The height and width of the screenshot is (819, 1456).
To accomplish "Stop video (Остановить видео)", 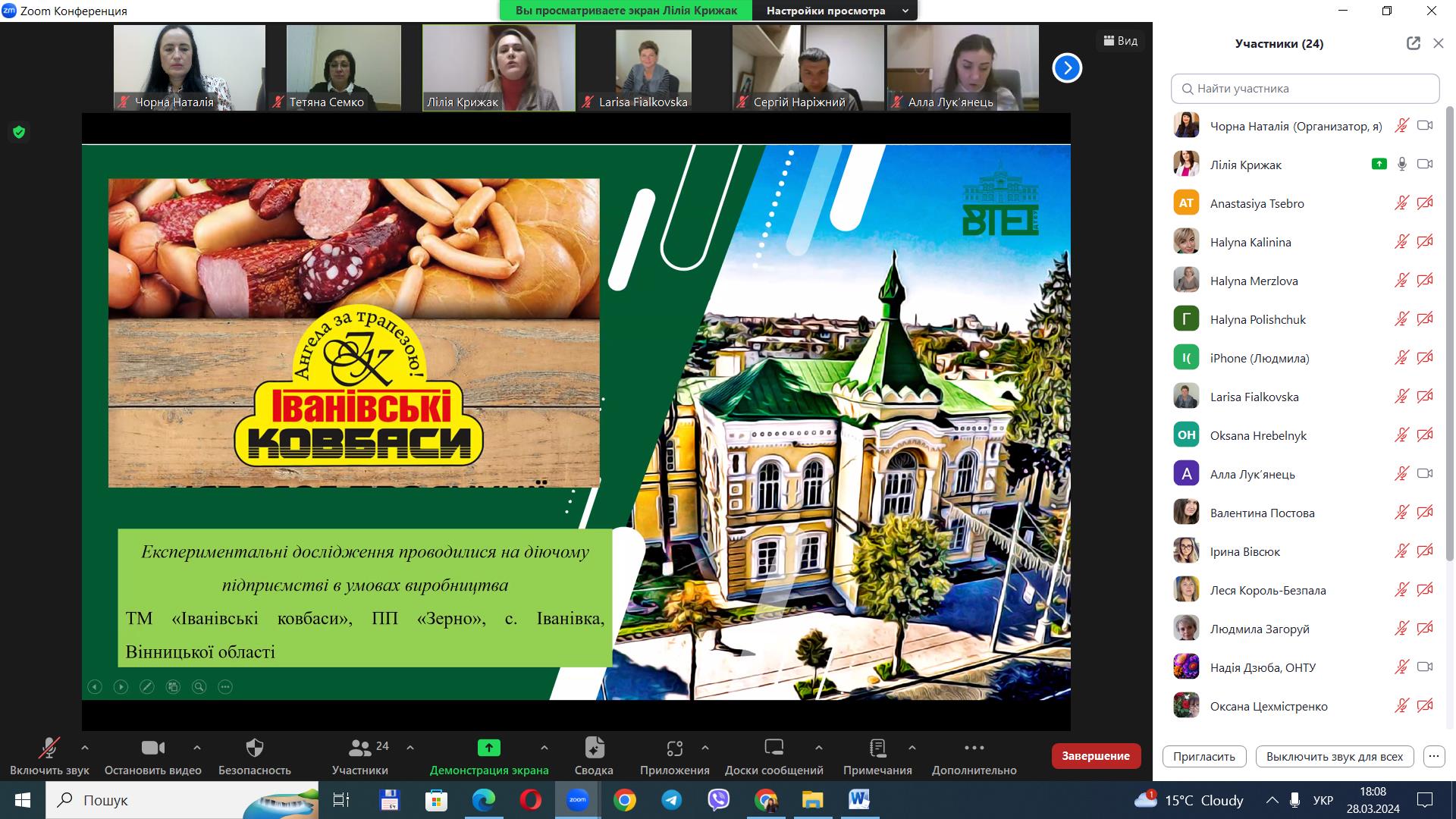I will tap(152, 748).
